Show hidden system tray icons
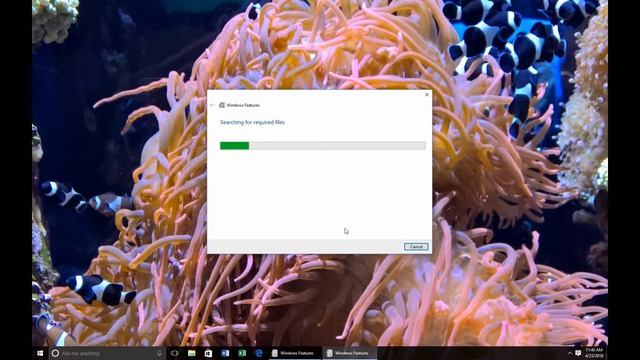The width and height of the screenshot is (640, 360). point(570,353)
